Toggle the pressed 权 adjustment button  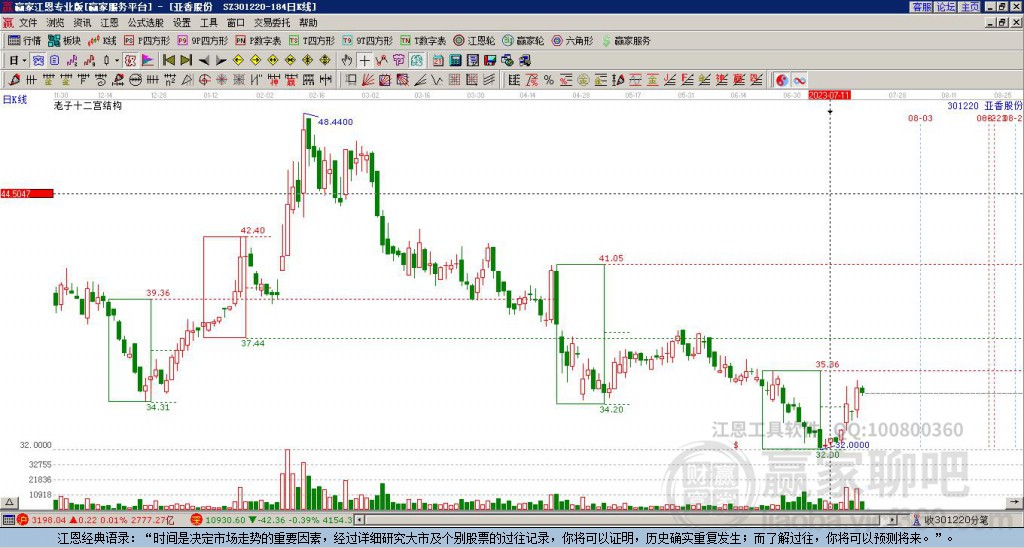[x=130, y=60]
